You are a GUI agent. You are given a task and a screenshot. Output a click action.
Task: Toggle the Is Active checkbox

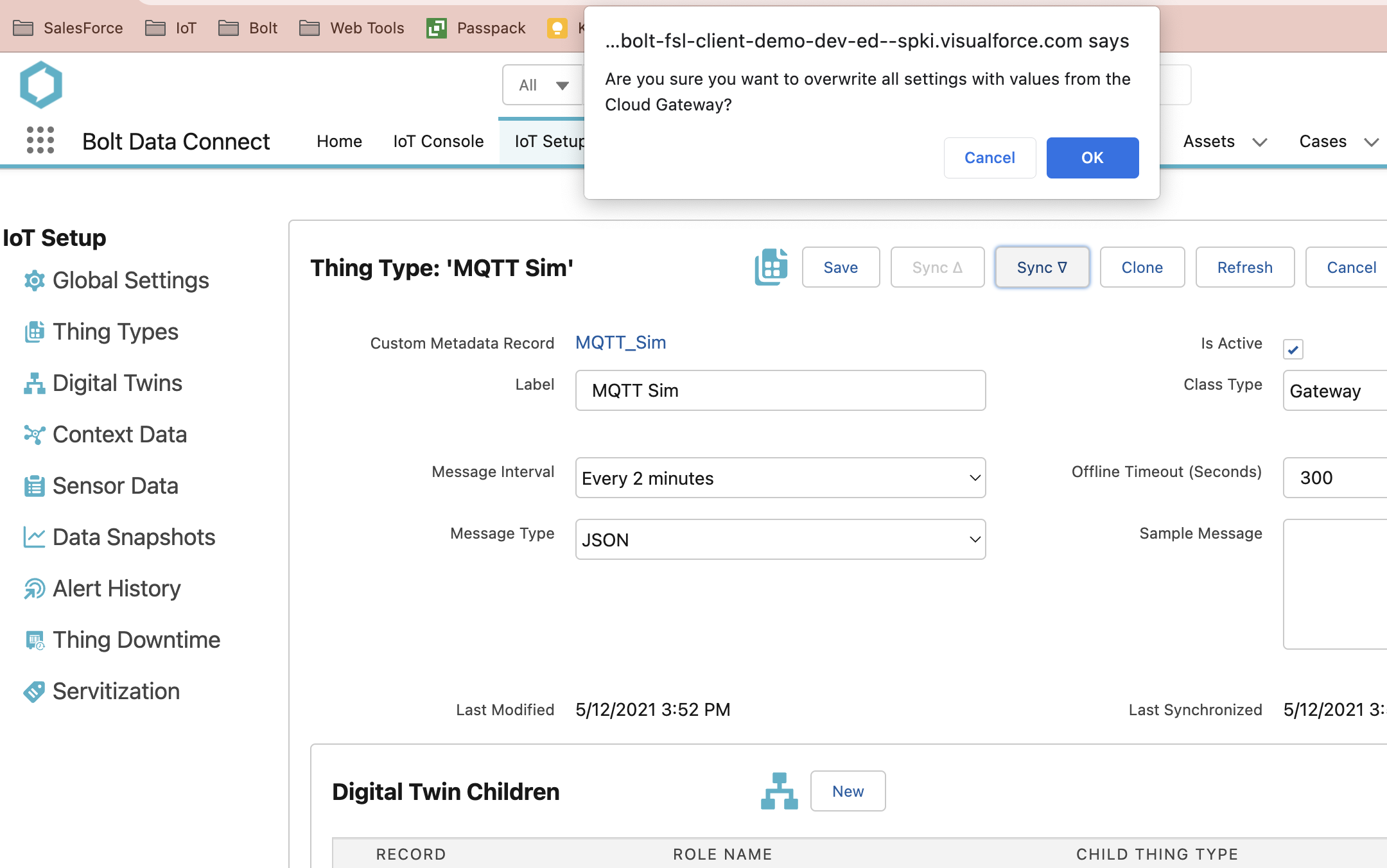coord(1293,349)
